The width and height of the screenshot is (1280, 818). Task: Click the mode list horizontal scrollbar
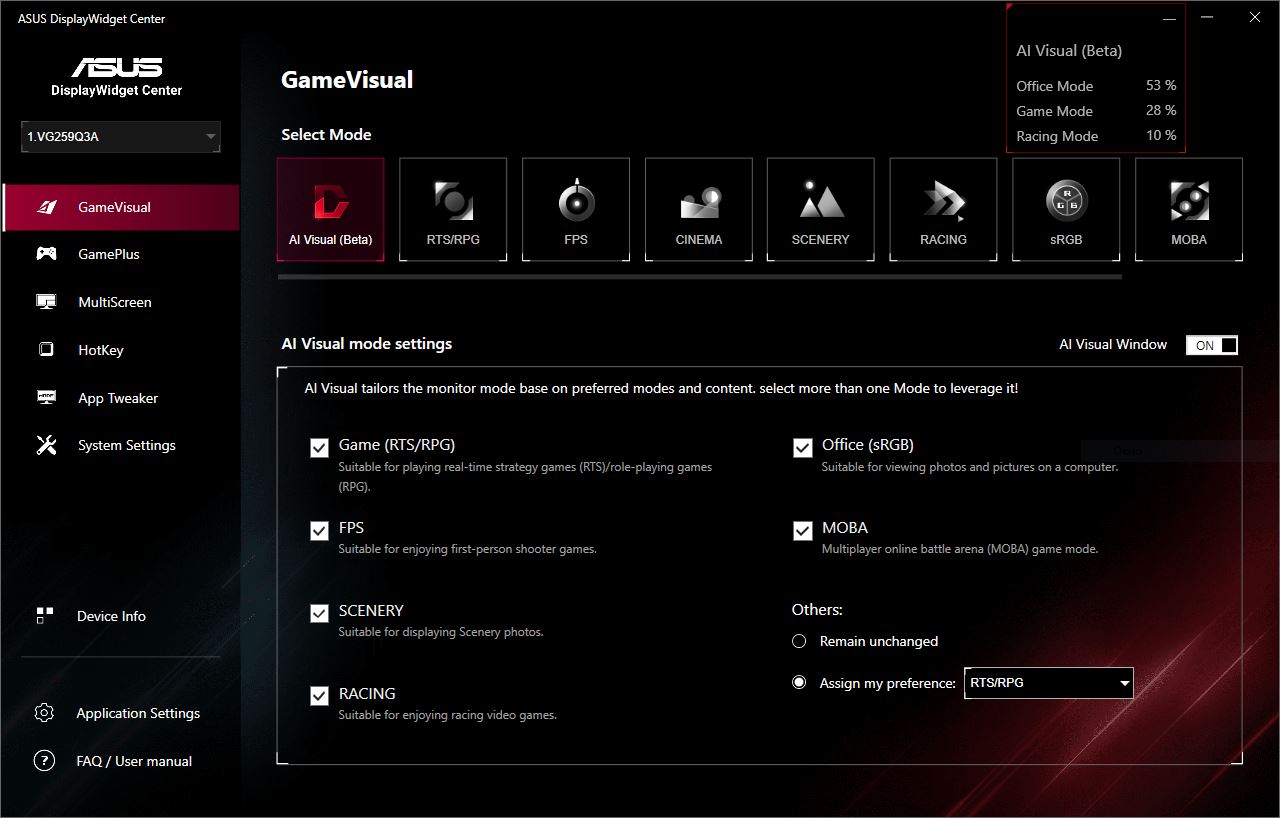[699, 276]
